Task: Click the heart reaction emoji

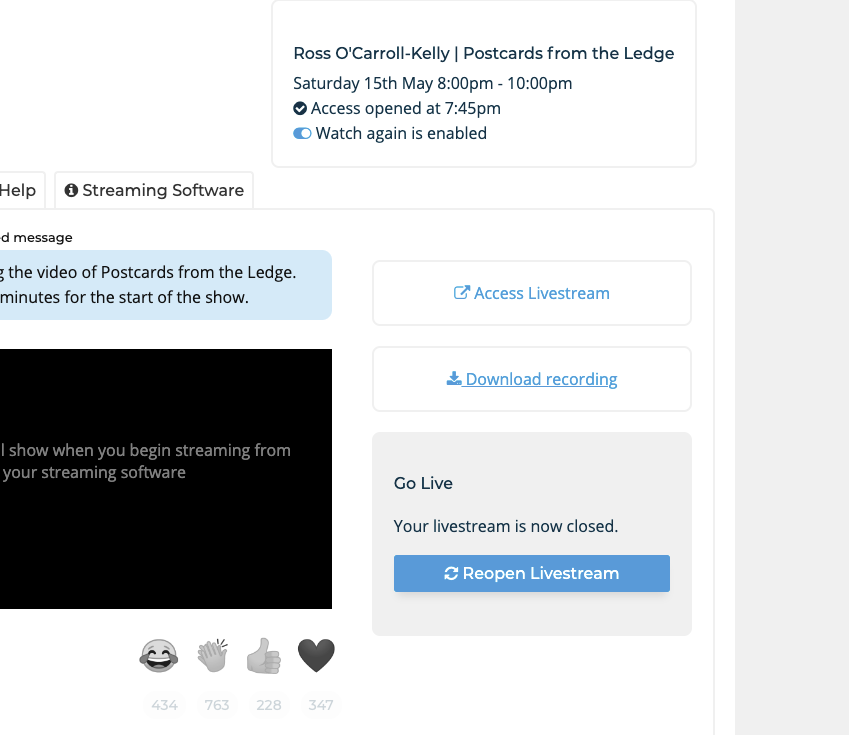Action: tap(316, 655)
